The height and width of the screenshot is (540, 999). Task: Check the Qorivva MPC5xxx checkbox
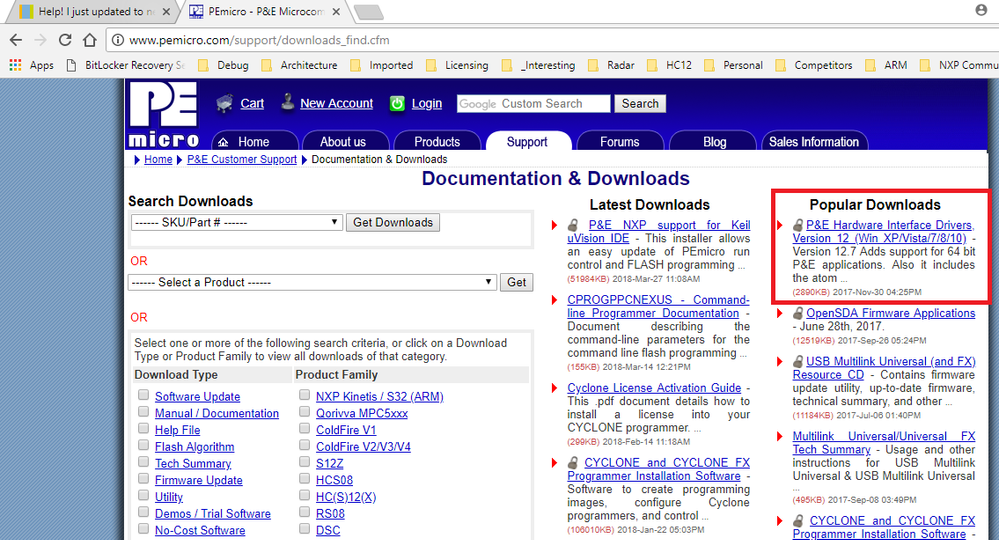(305, 412)
